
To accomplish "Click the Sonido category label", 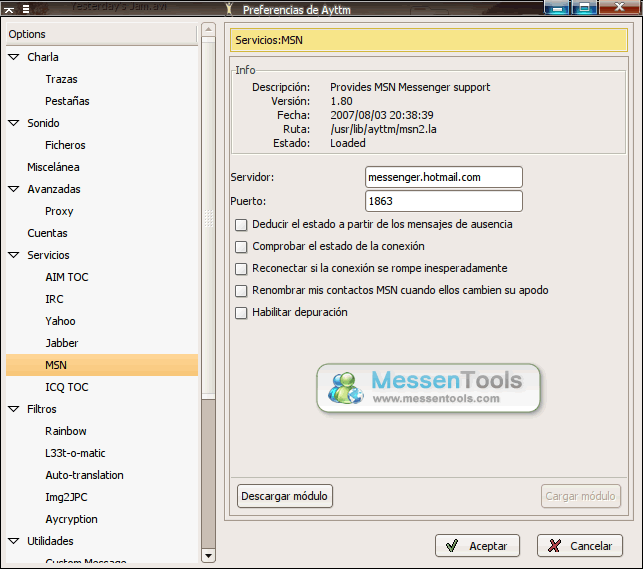I will [43, 123].
